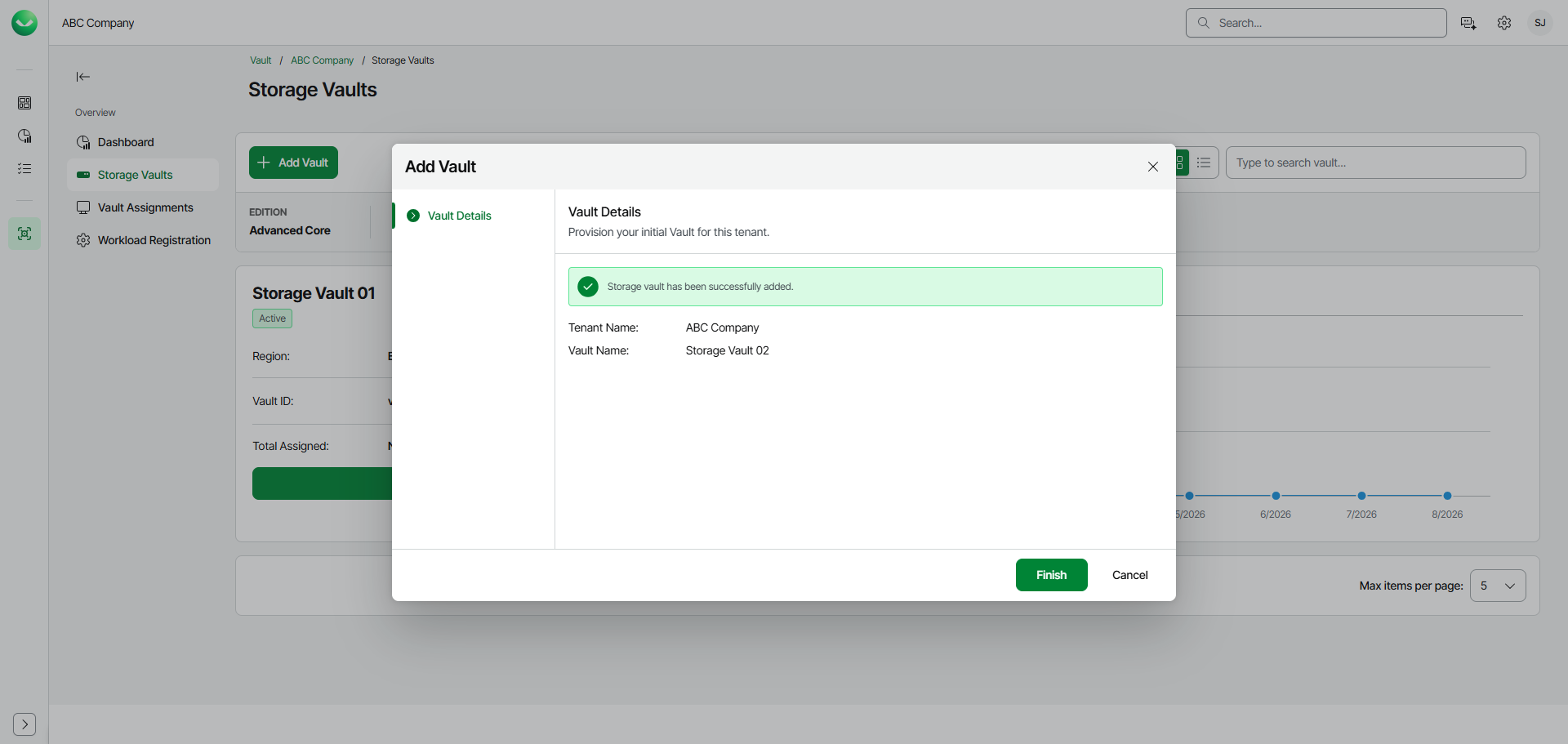Click the Vault breadcrumb link

click(261, 60)
